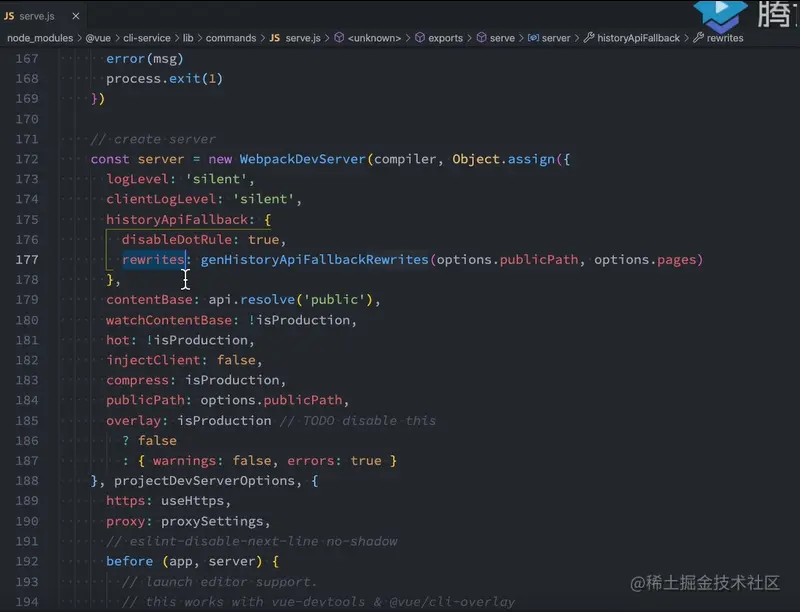This screenshot has width=800, height=612.
Task: Click the highlighted 'rewrites' property
Action: coord(153,260)
